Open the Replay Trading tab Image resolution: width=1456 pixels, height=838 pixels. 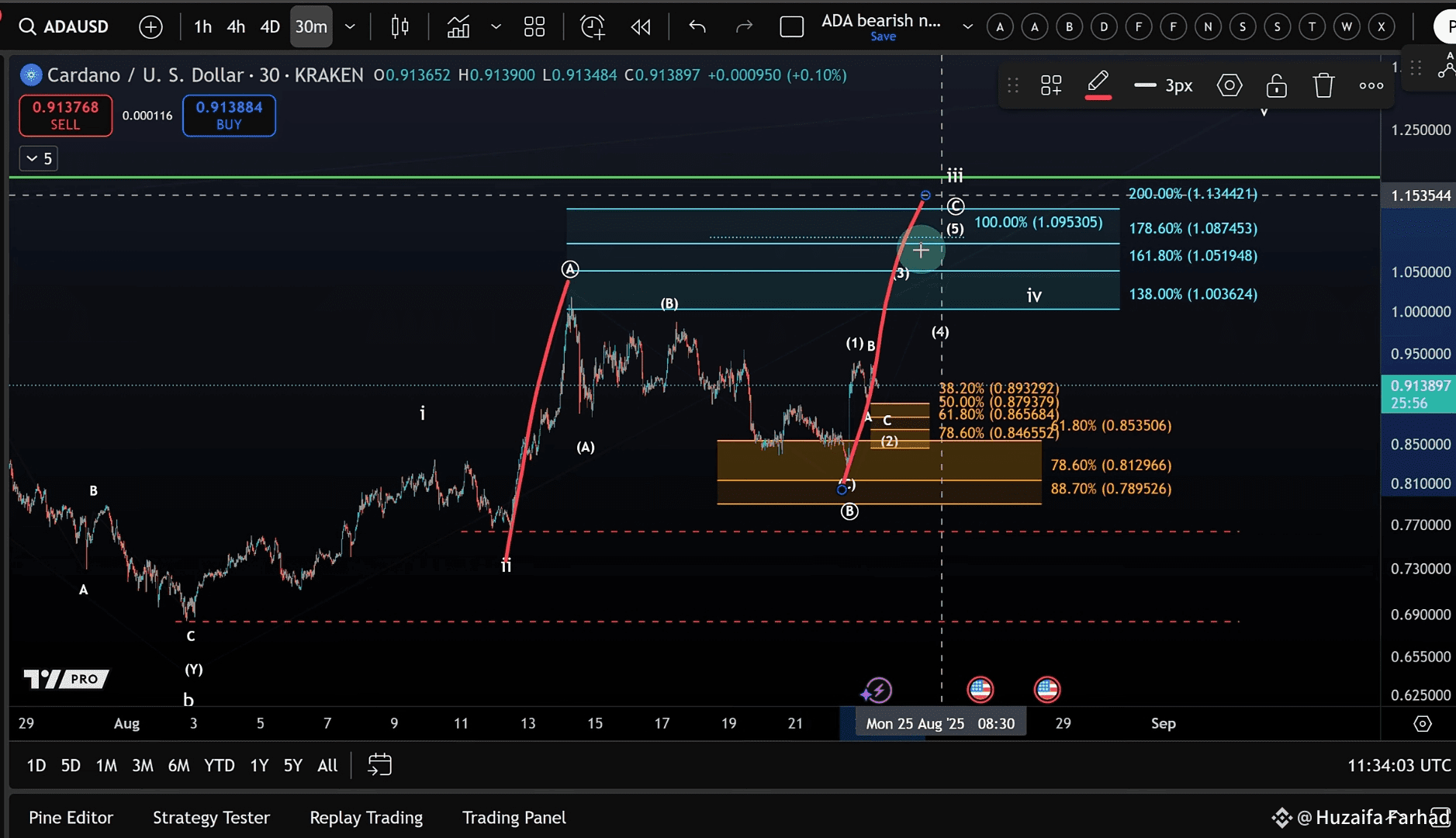(366, 817)
